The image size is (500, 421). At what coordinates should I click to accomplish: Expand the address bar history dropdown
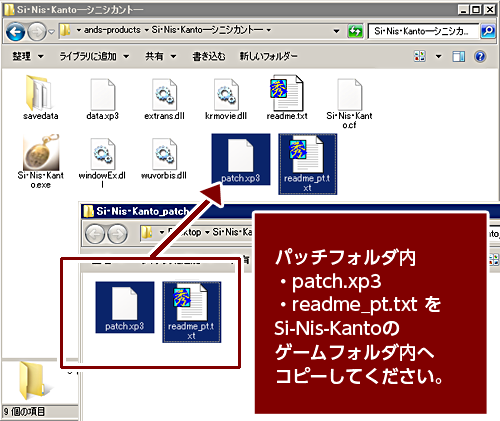pyautogui.click(x=337, y=31)
